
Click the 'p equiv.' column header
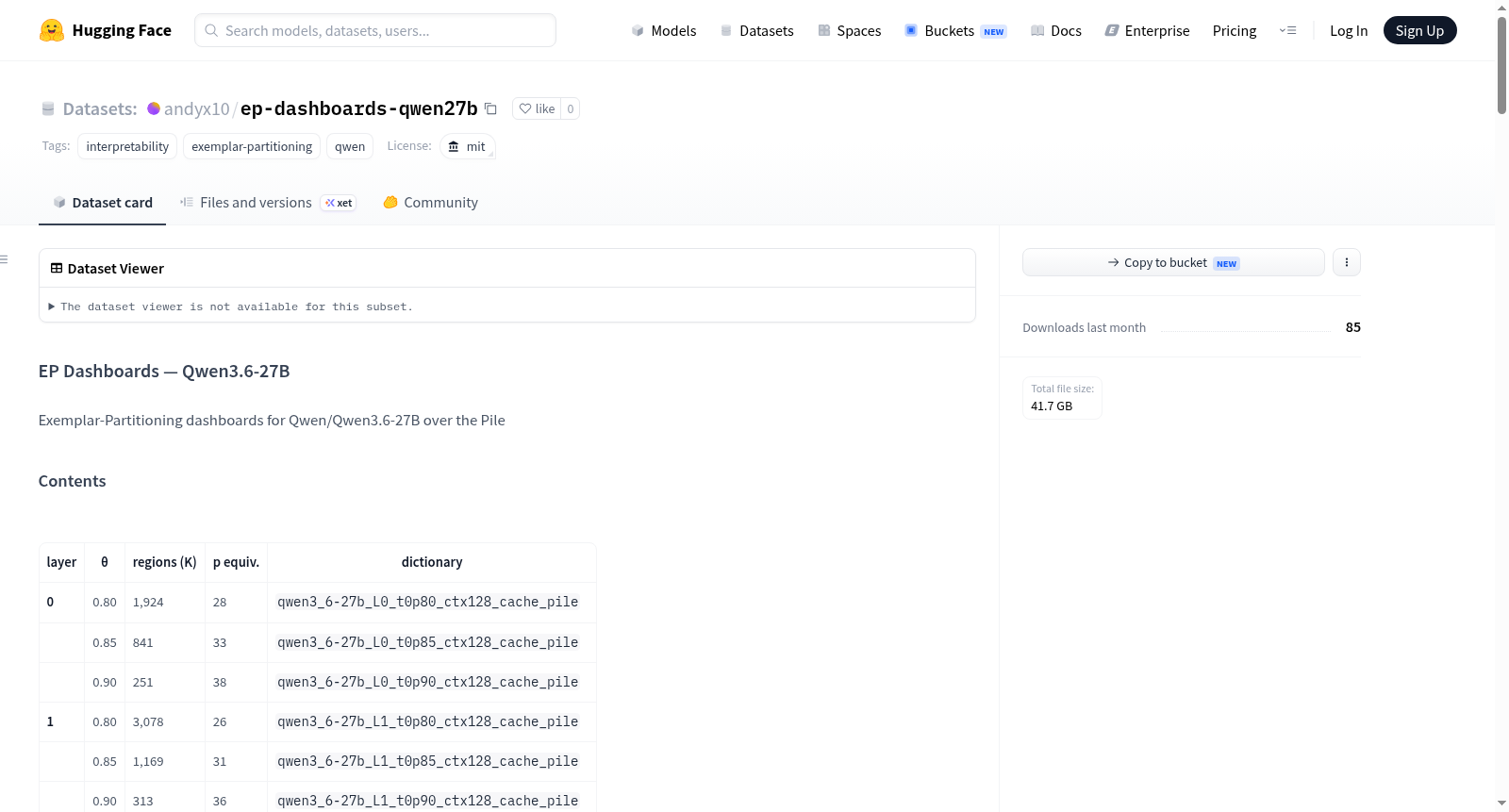click(x=236, y=562)
